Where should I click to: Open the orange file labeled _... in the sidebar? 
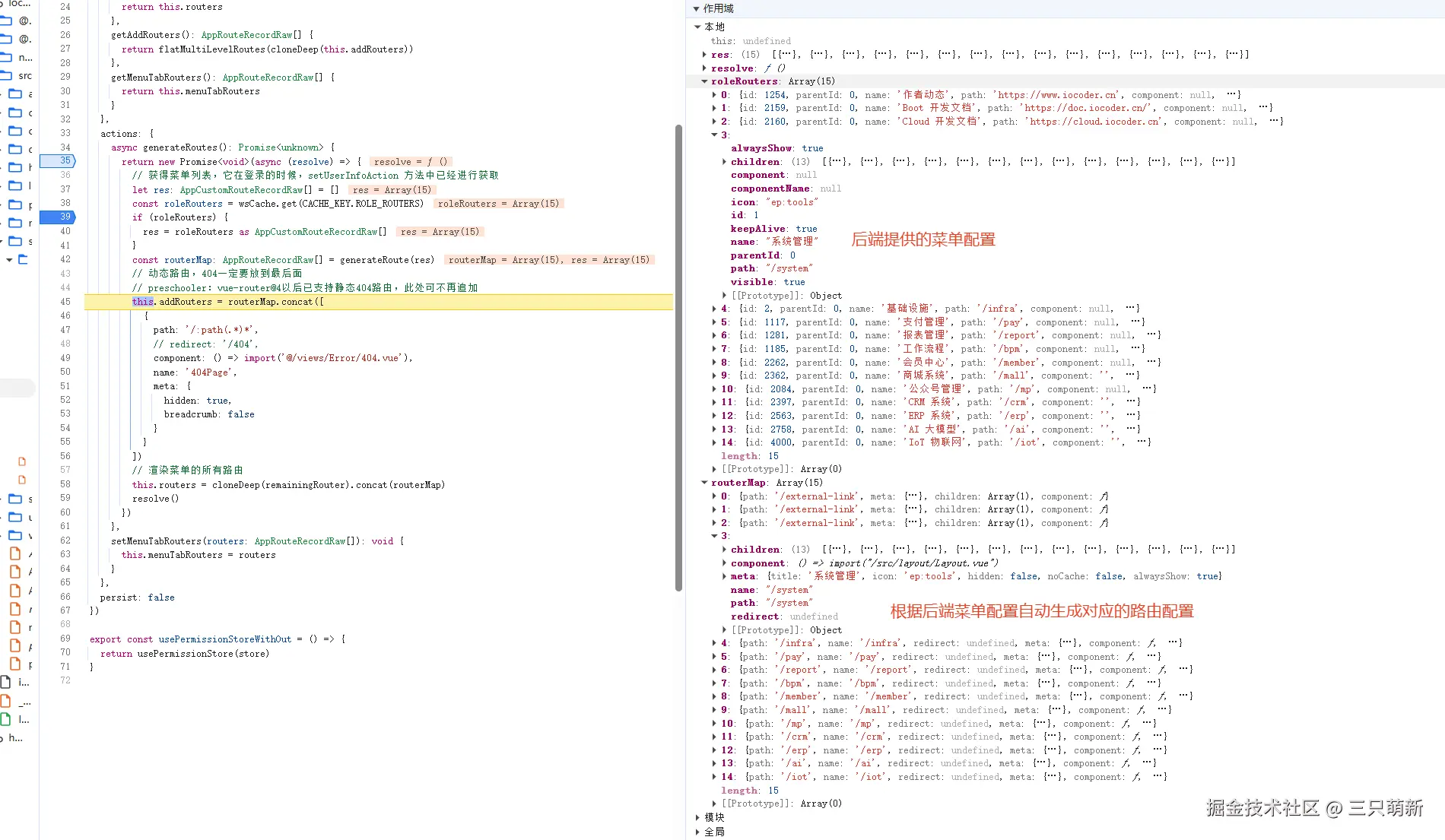tap(15, 701)
